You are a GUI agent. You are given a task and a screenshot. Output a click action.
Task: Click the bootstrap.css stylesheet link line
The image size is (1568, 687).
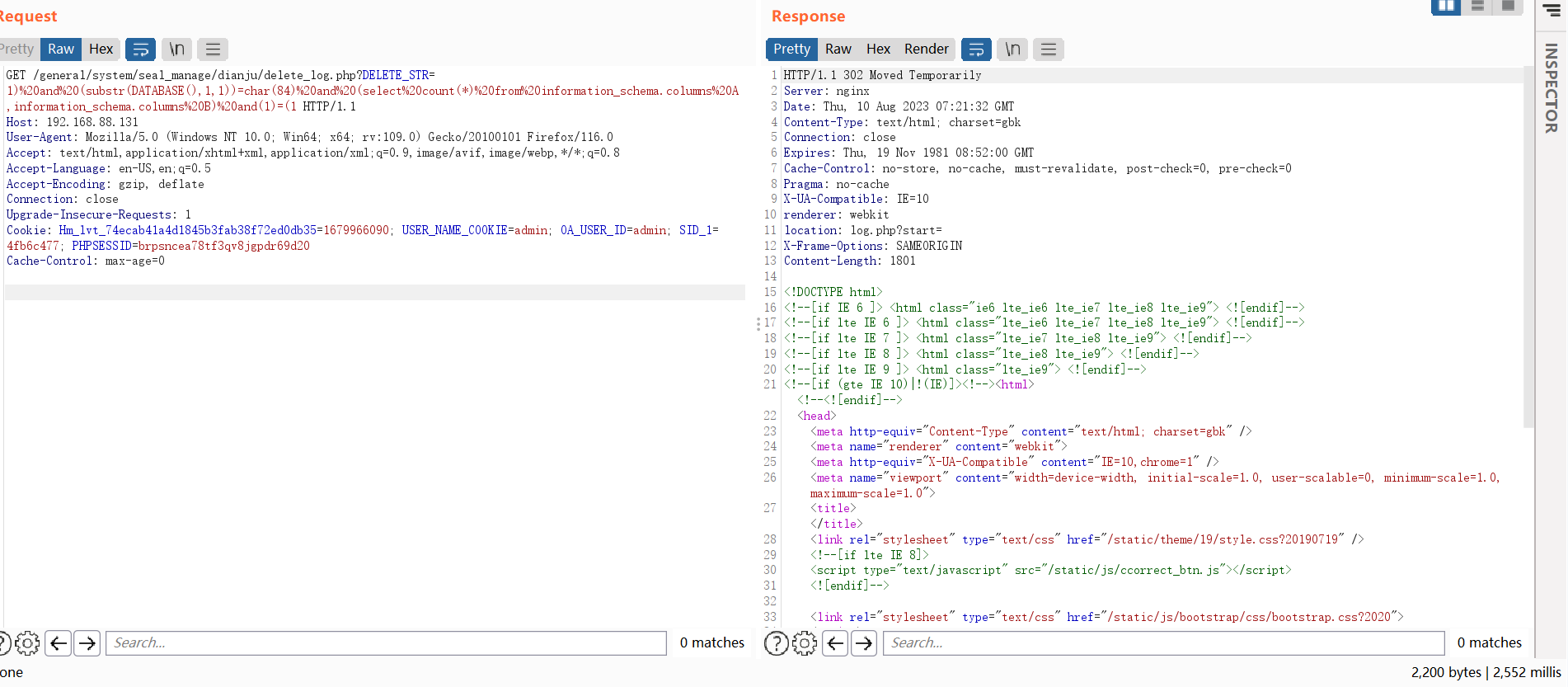pyautogui.click(x=1106, y=617)
